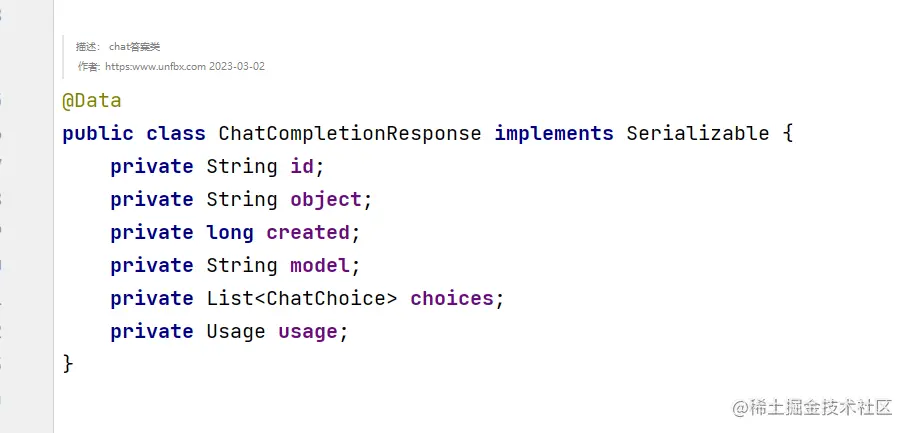Place cursor on the object field

point(326,200)
